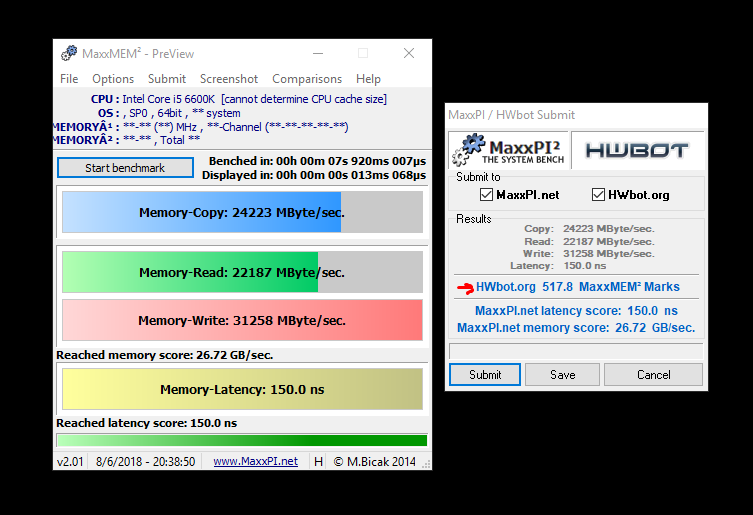This screenshot has height=515, width=753.
Task: Click the Memory-Copy 24223 MByte/sec bar
Action: click(x=242, y=212)
